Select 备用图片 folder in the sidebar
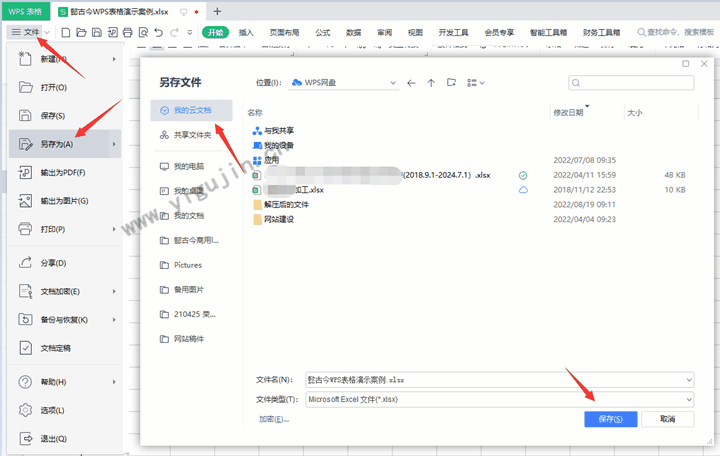Screen dimensions: 720x456 (x=191, y=290)
